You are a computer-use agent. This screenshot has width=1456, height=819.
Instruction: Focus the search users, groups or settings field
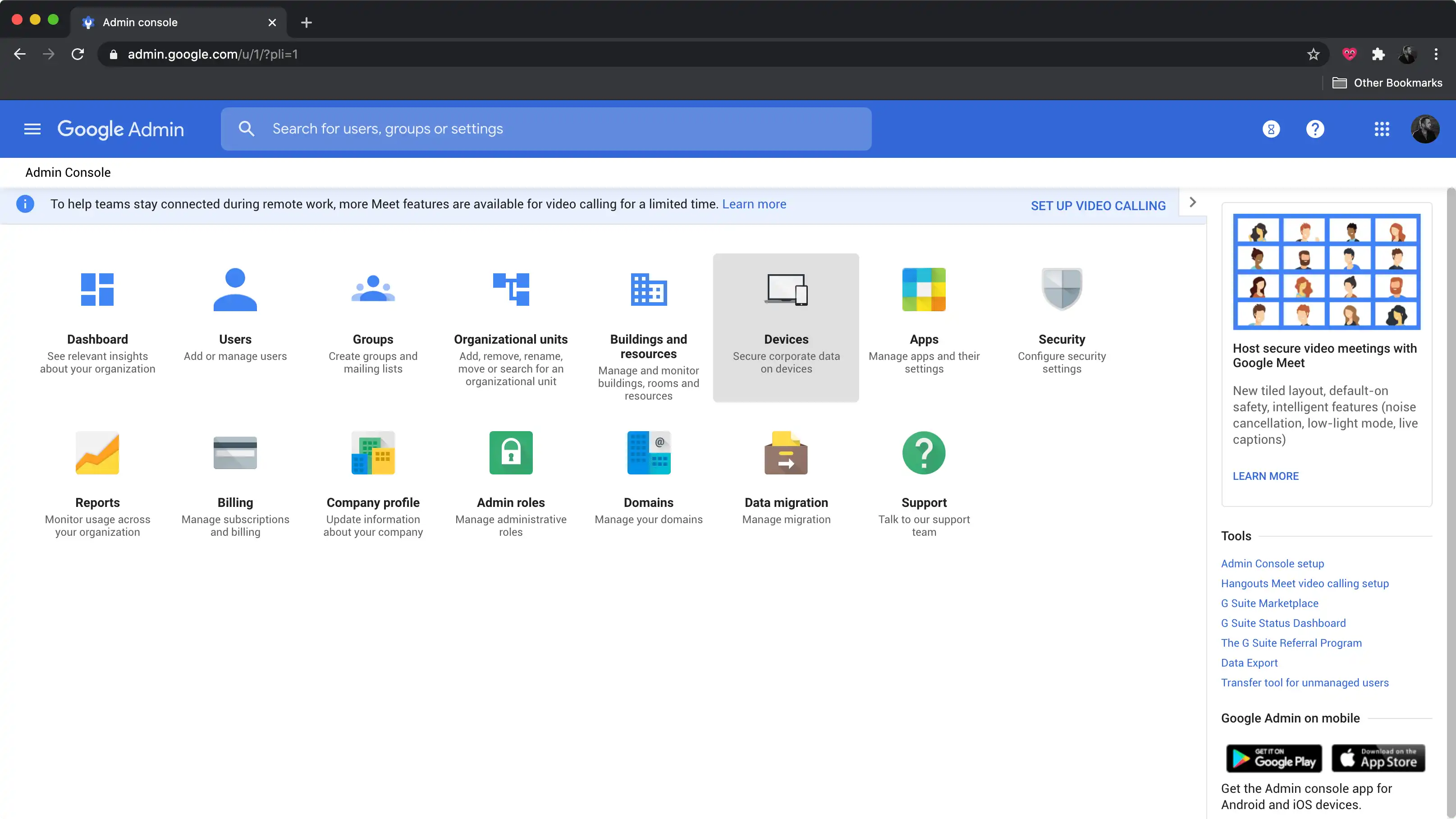tap(546, 129)
